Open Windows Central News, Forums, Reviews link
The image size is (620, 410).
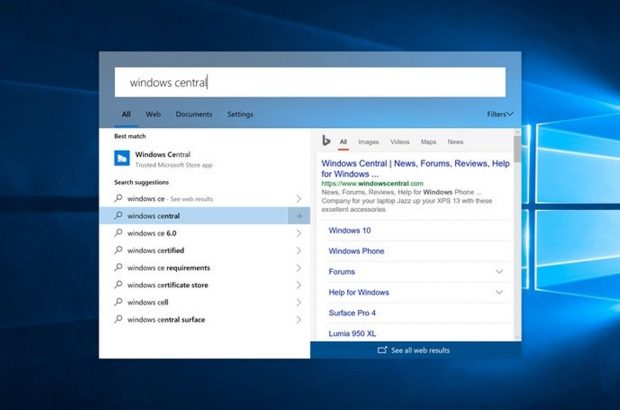pos(415,168)
